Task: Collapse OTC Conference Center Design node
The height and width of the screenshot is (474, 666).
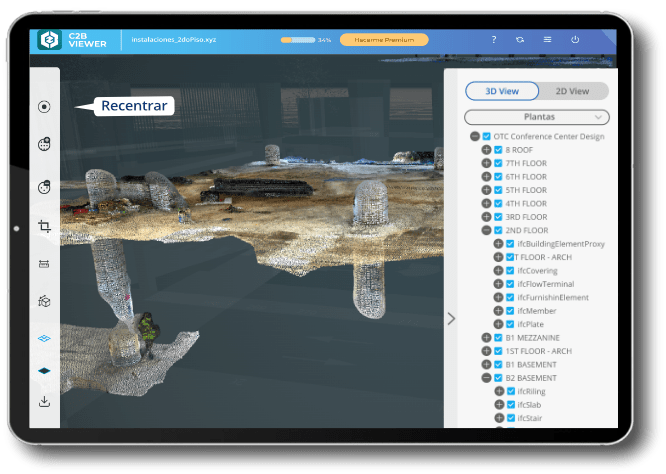Action: point(475,136)
